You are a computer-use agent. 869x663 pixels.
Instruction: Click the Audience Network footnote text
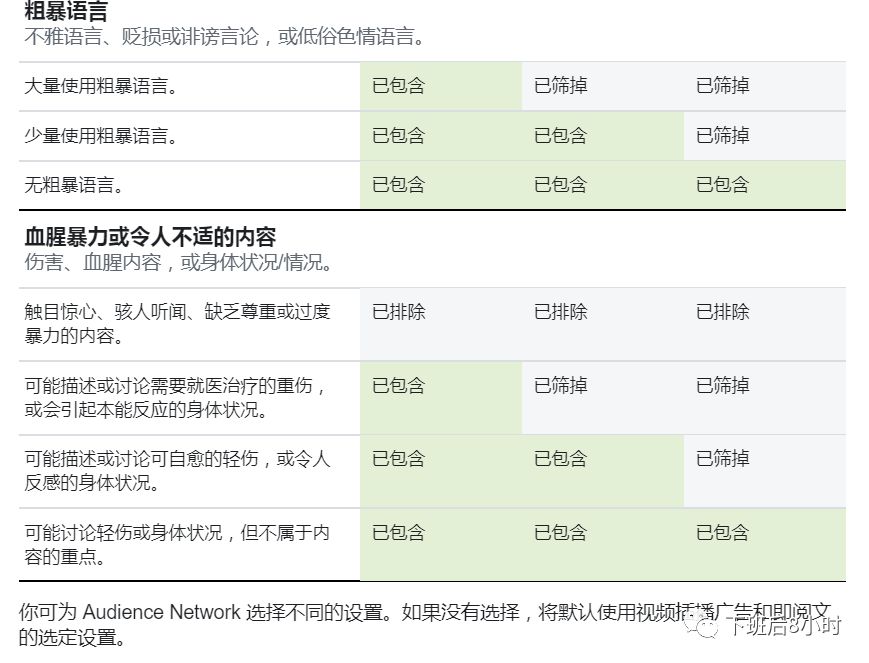point(425,625)
